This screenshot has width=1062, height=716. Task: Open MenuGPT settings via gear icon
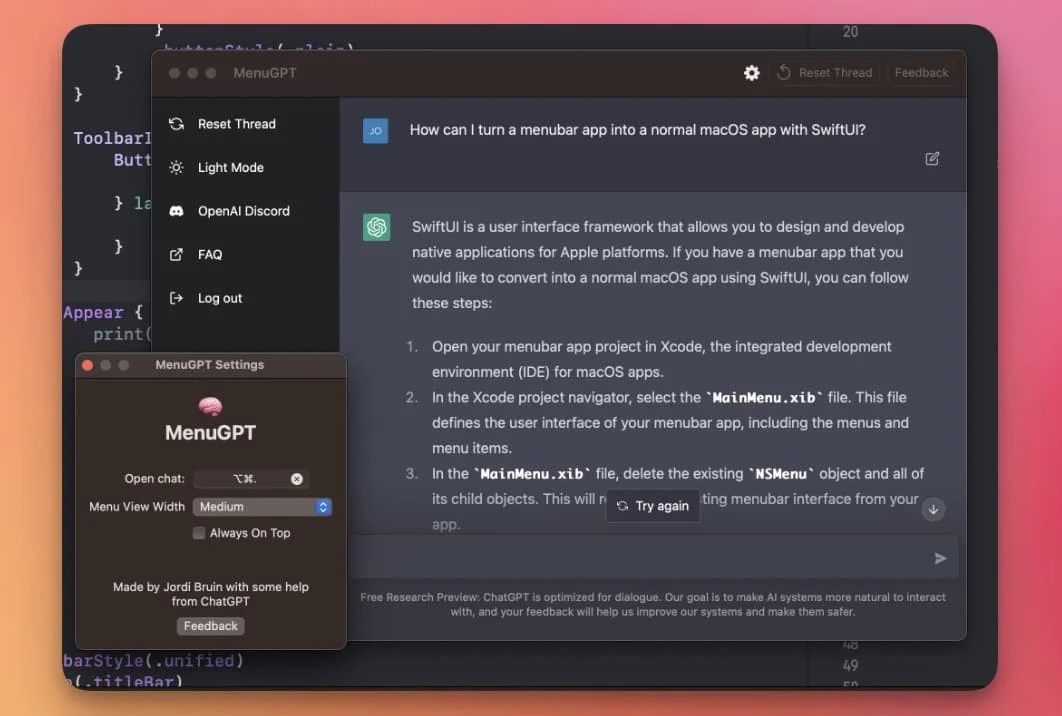coord(751,72)
